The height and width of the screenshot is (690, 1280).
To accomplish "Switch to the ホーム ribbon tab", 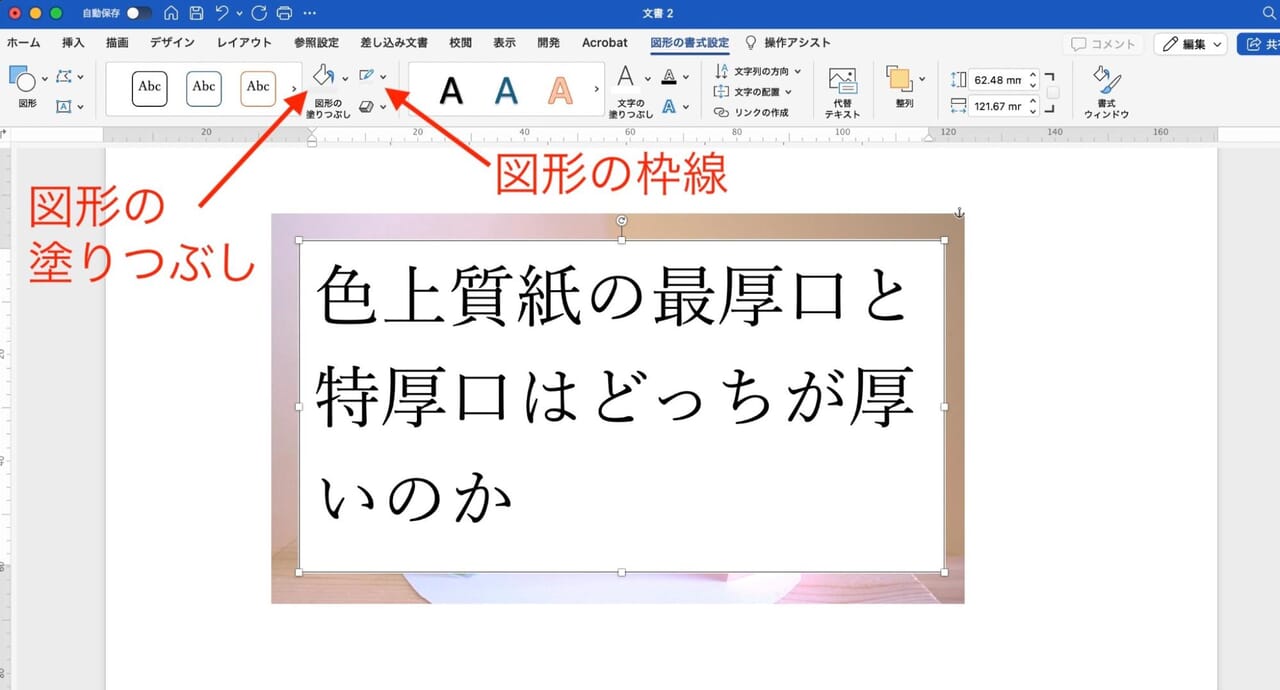I will click(x=23, y=43).
